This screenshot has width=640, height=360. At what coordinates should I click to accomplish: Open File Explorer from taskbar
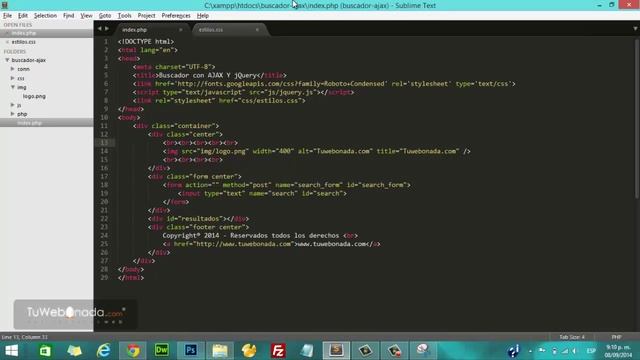tap(220, 351)
